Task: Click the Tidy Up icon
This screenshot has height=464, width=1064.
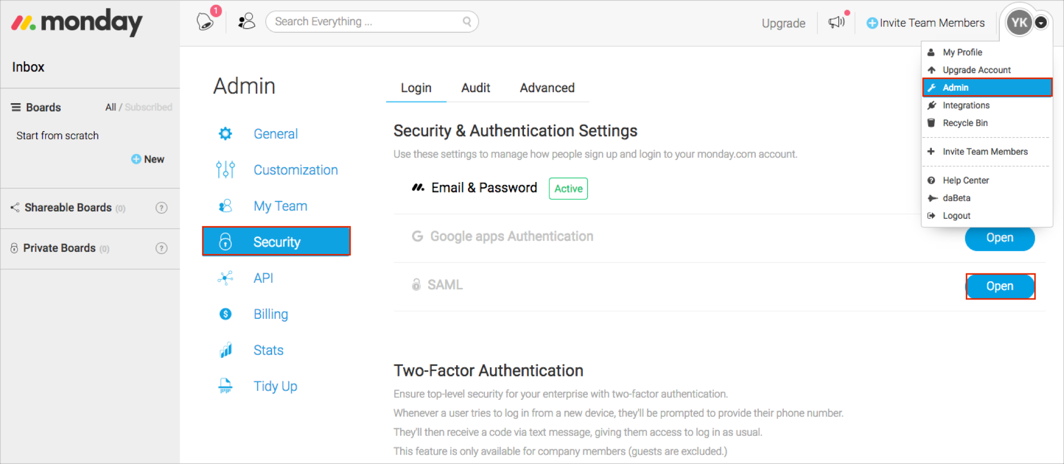Action: [226, 386]
